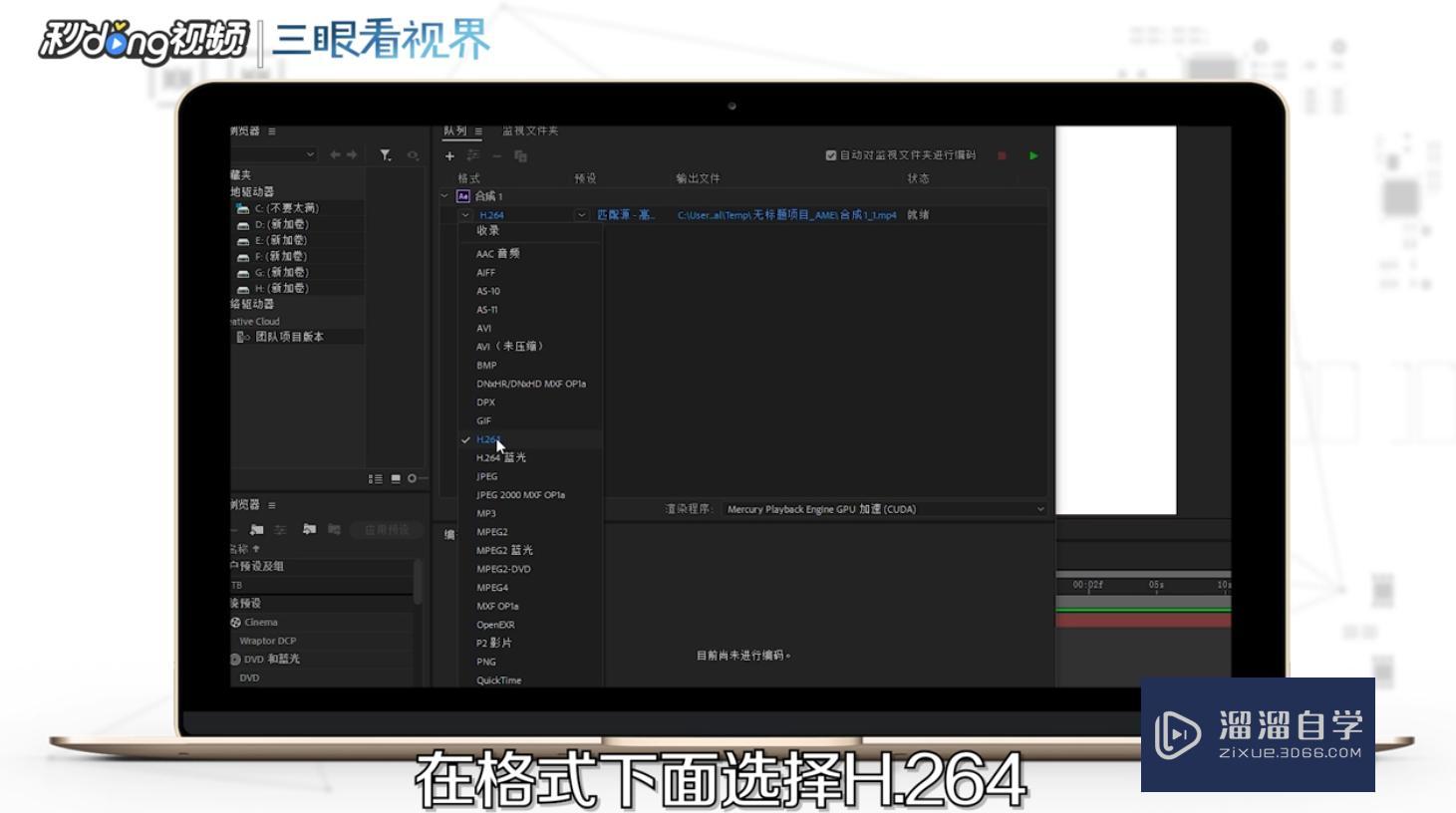
Task: Click the duplicate icon in queue toolbar
Action: click(x=520, y=155)
